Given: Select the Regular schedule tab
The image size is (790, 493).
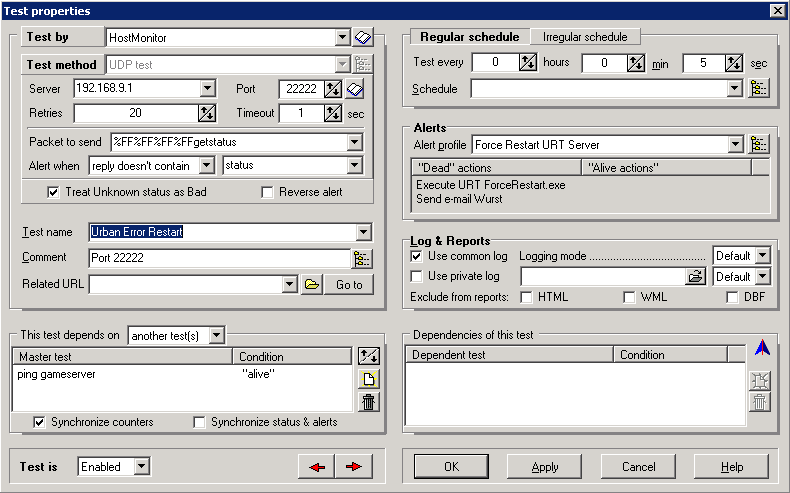Looking at the screenshot, I should 469,37.
